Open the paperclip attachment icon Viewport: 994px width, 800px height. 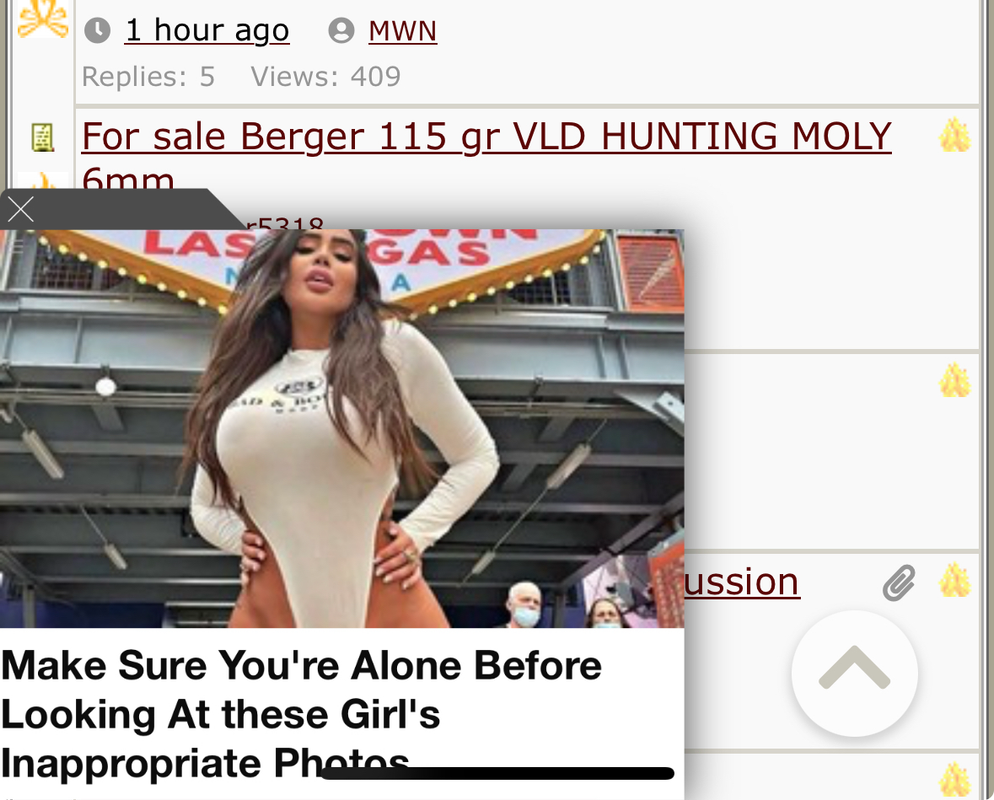pos(899,582)
